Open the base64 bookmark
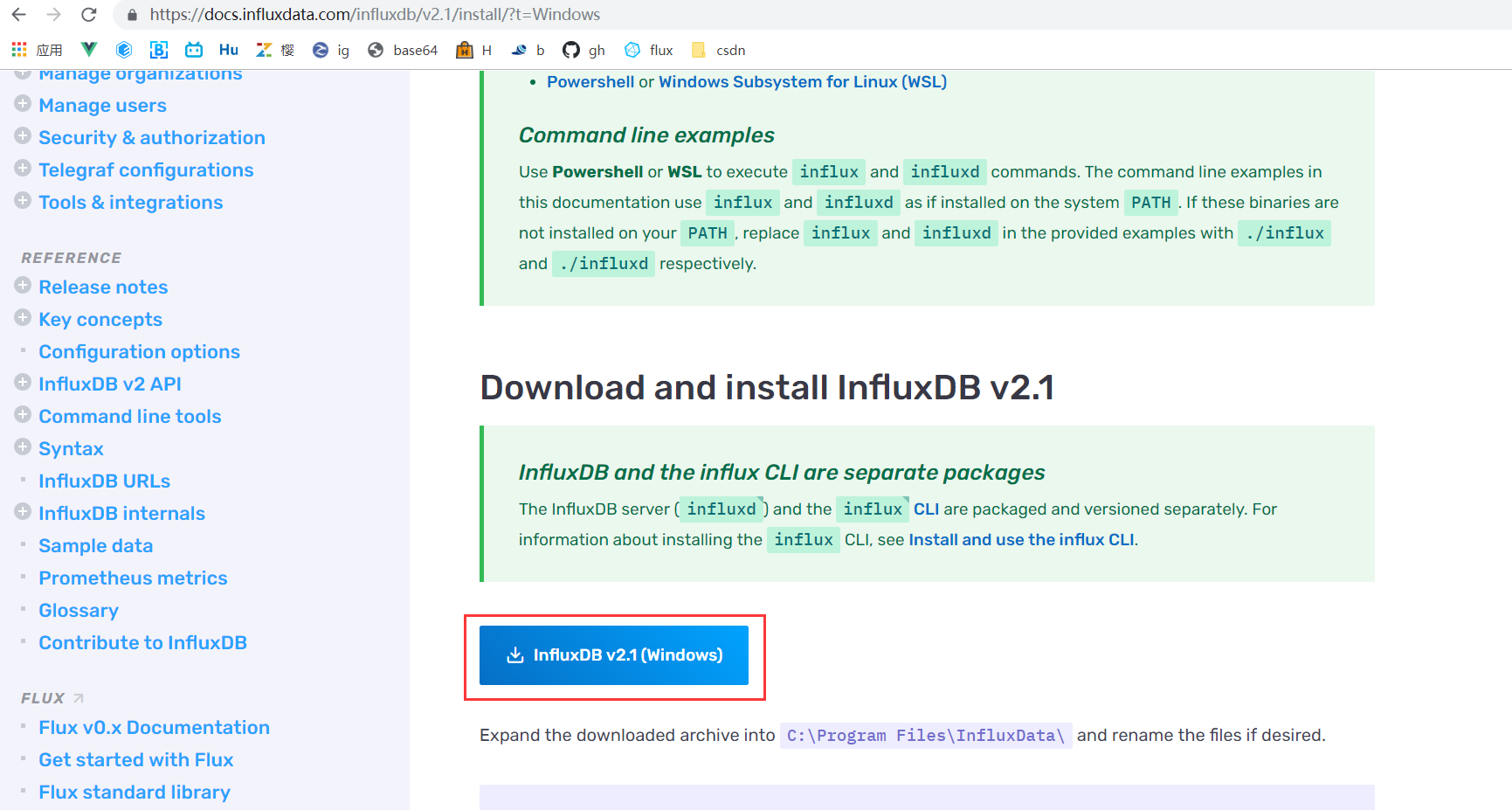The width and height of the screenshot is (1512, 810). coord(402,50)
